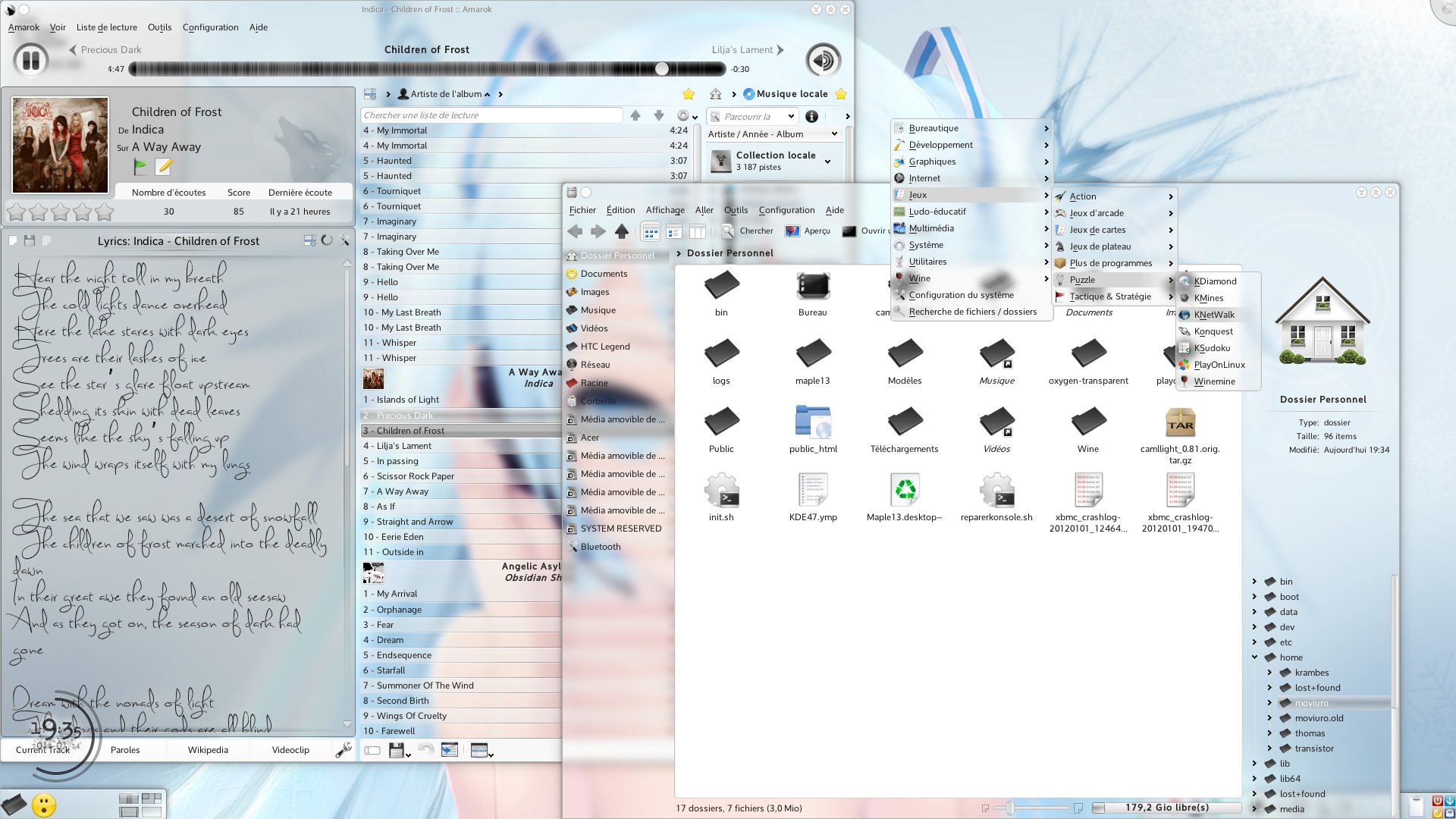Open the Jeux de cartes submenu
The width and height of the screenshot is (1456, 819).
coord(1113,230)
